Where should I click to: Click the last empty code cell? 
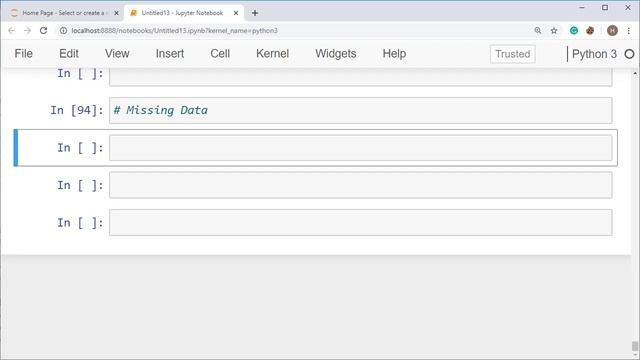coord(360,223)
